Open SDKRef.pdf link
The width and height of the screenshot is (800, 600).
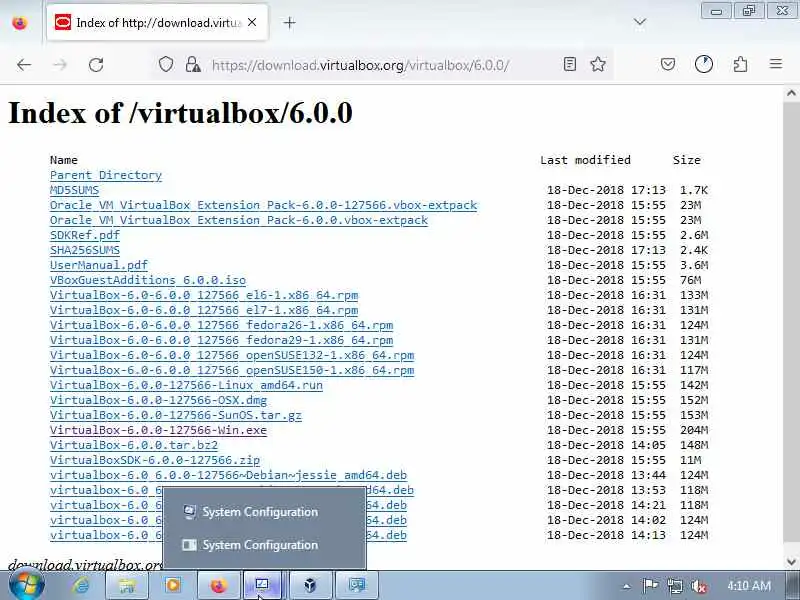click(x=85, y=235)
